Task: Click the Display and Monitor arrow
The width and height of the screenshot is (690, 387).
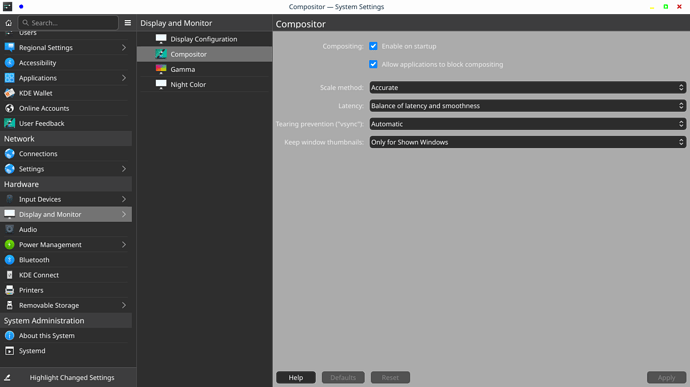Action: pos(124,214)
